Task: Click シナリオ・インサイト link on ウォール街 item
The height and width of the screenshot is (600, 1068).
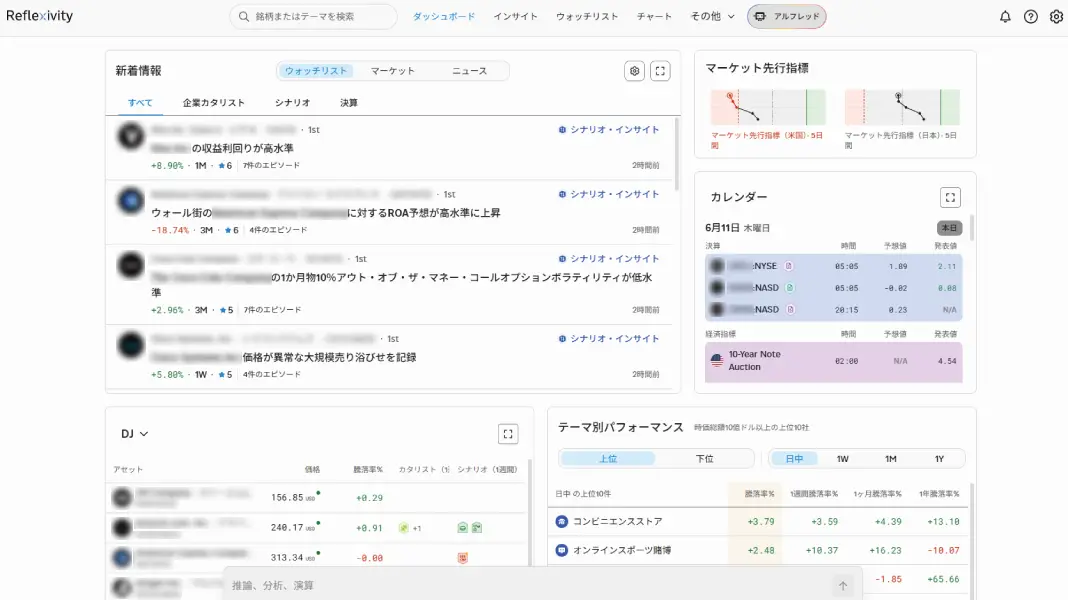Action: pos(609,194)
